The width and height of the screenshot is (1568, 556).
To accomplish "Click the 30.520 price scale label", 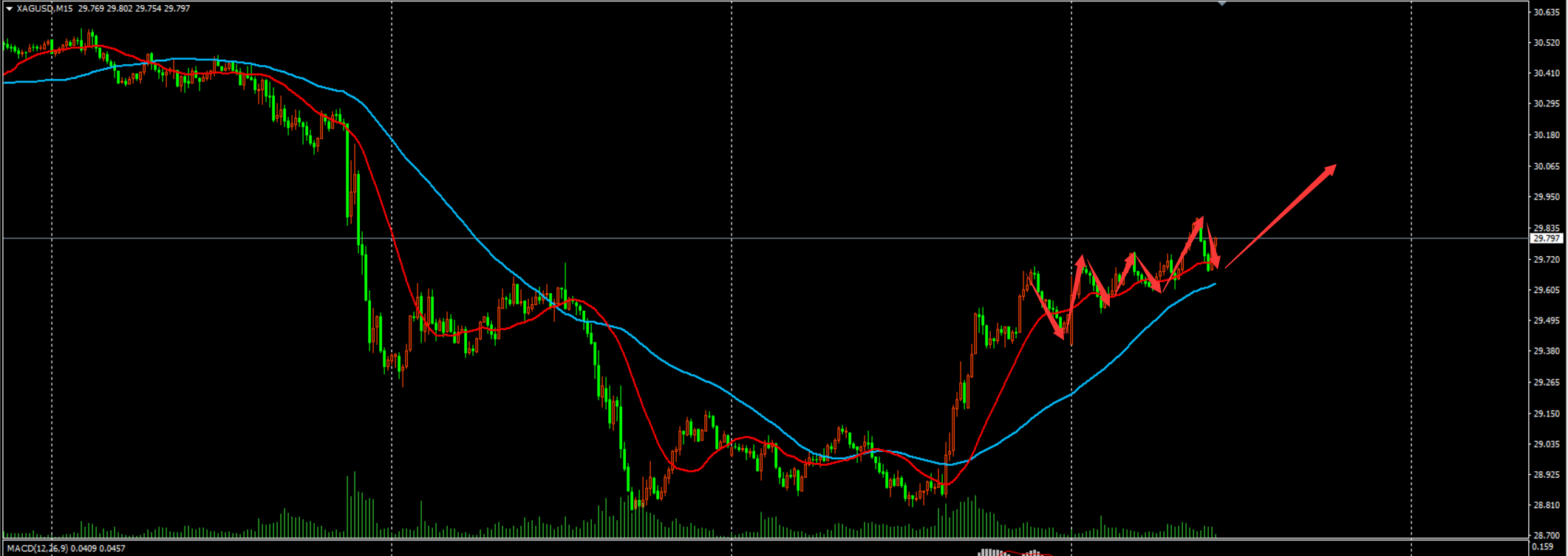I will coord(1546,43).
